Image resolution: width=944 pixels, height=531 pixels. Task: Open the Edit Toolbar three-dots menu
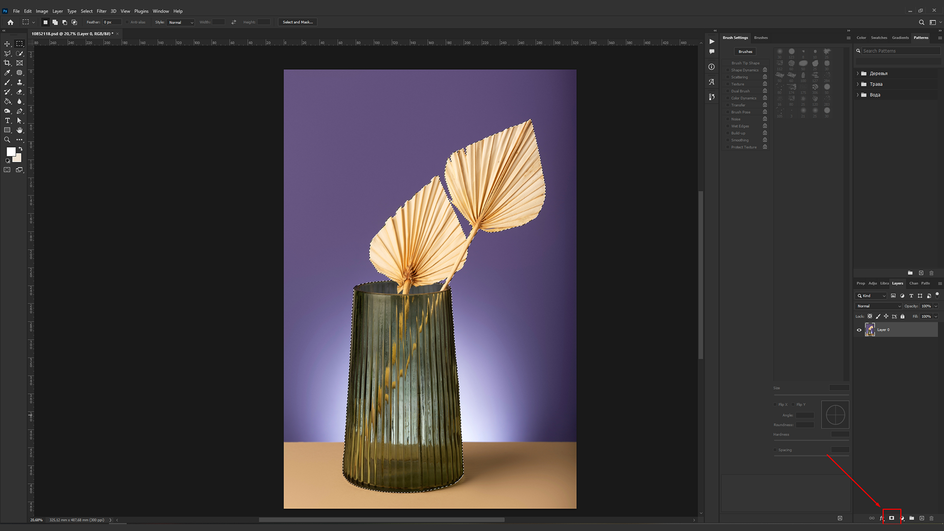coord(19,140)
